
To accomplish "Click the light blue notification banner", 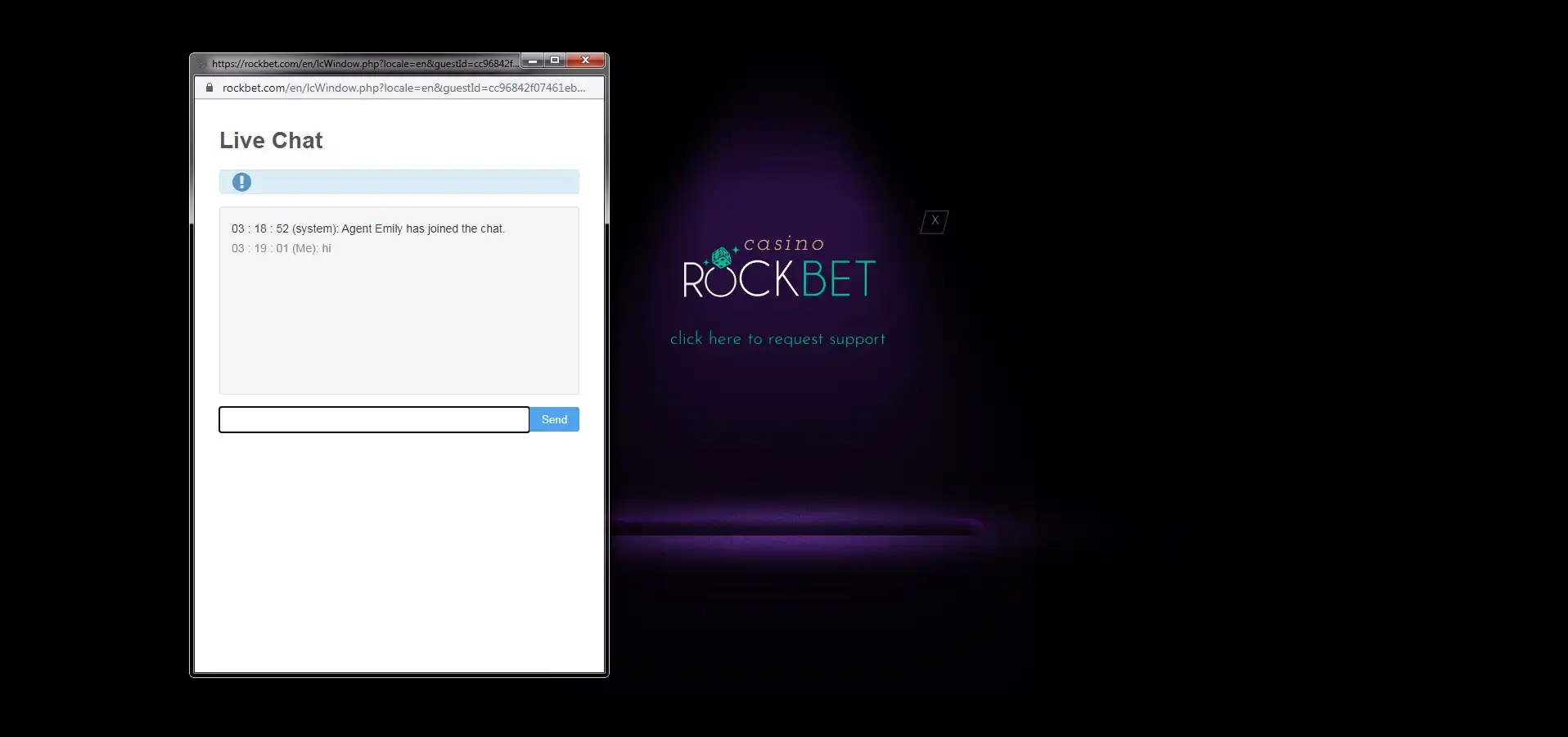I will point(409,182).
